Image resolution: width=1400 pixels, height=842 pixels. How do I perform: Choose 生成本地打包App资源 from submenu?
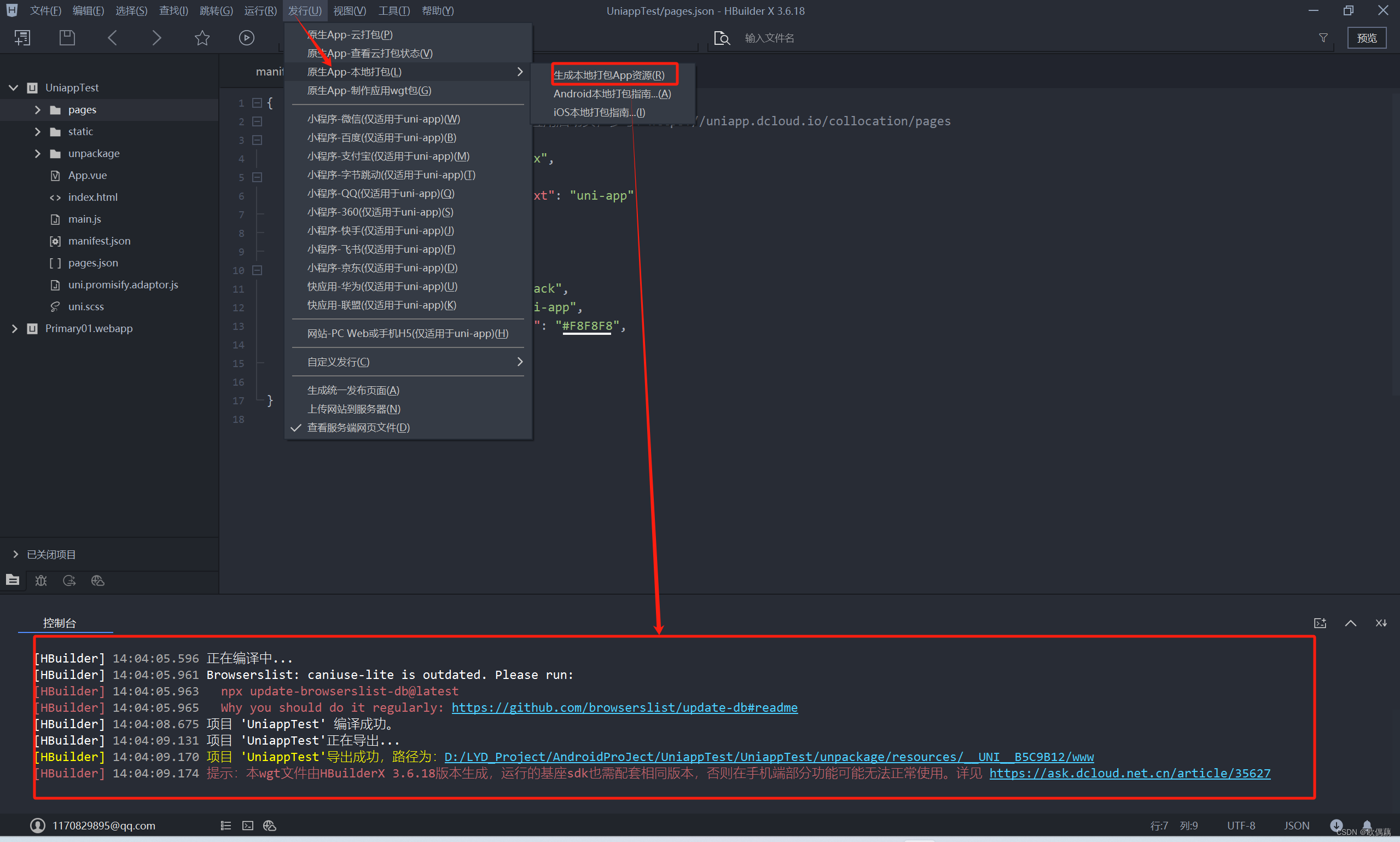click(609, 74)
